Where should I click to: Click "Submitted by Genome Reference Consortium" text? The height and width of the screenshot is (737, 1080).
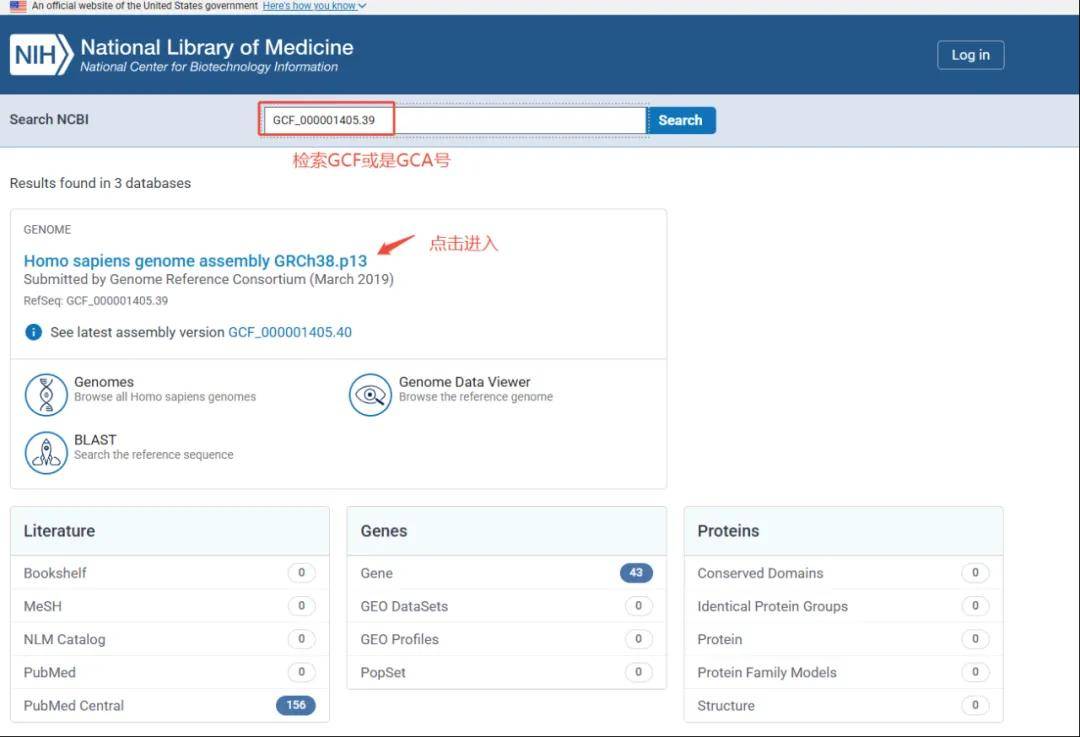(165, 280)
